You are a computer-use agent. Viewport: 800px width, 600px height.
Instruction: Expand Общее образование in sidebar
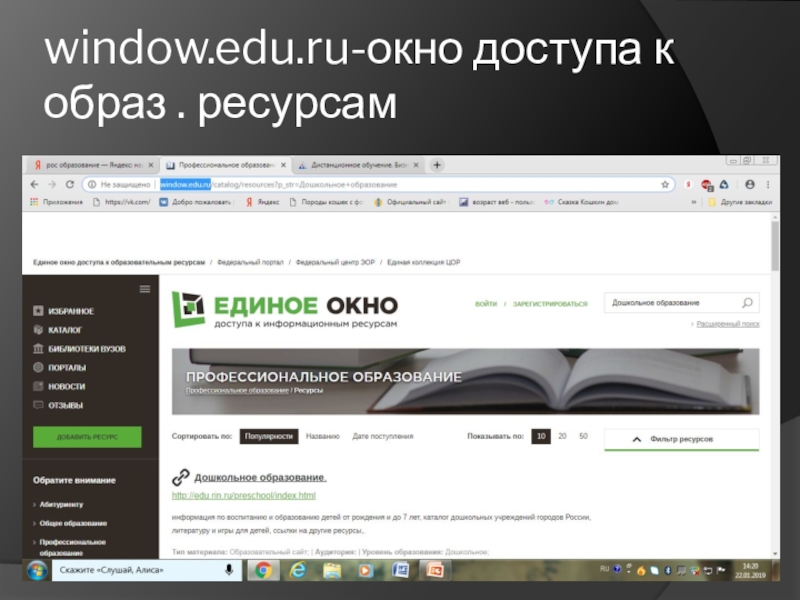coord(73,523)
